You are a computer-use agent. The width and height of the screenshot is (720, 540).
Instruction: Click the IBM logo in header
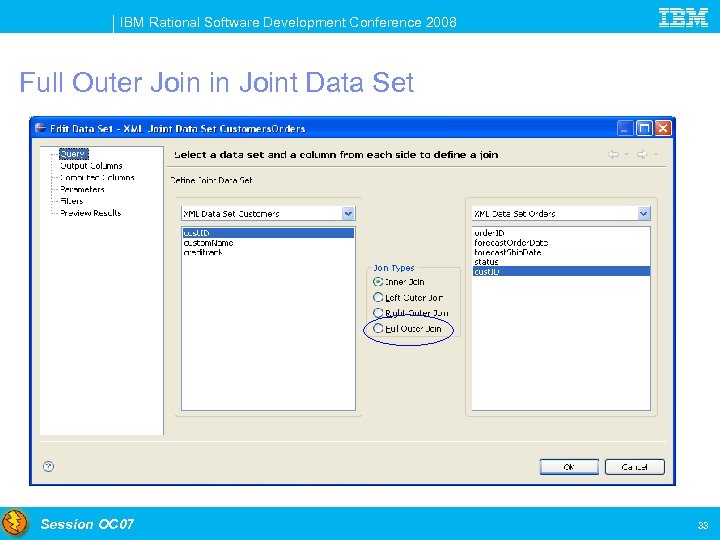pyautogui.click(x=683, y=17)
